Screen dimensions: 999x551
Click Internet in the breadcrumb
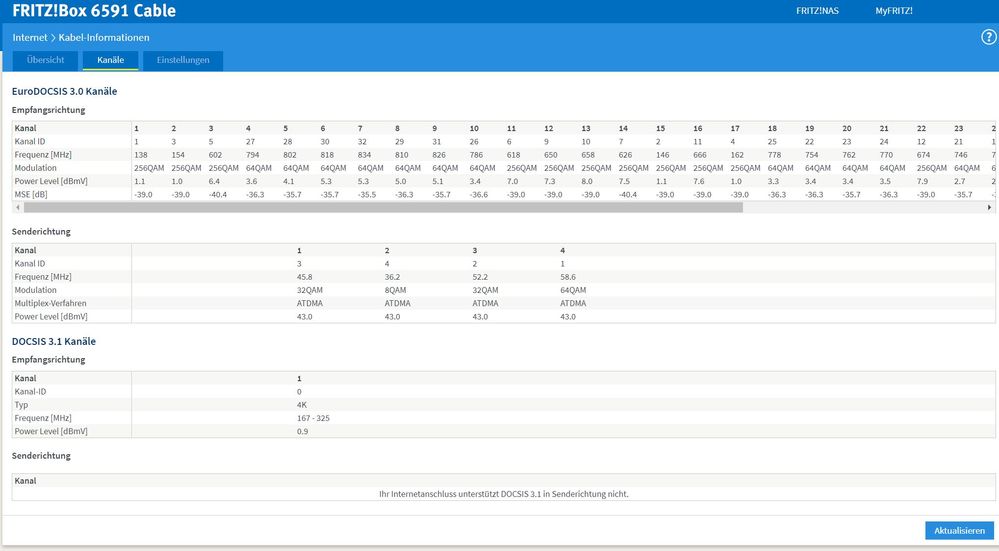30,38
